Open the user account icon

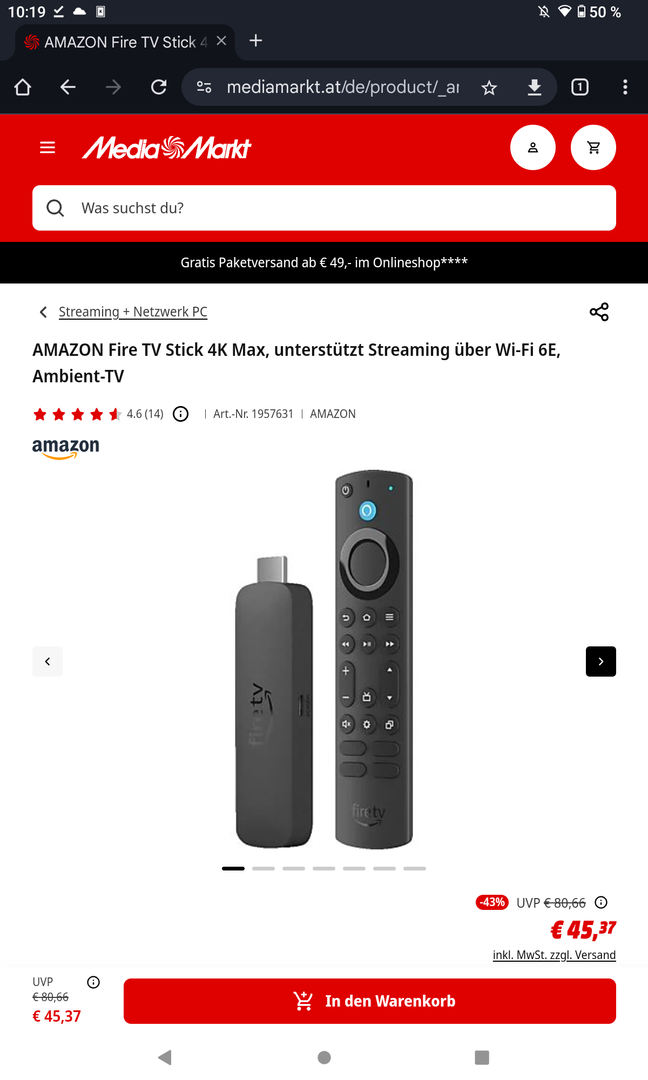pyautogui.click(x=532, y=147)
